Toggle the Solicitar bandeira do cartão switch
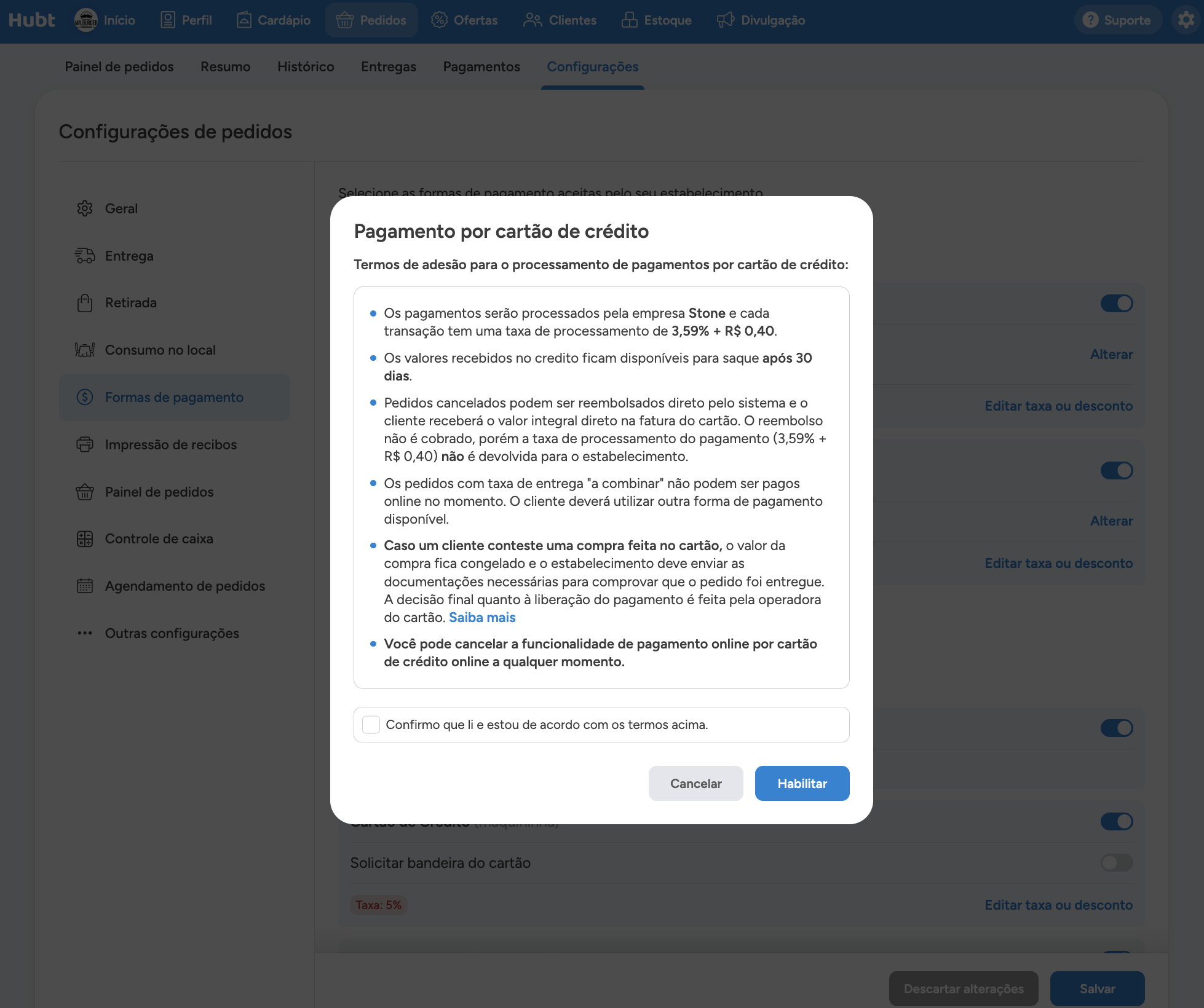The image size is (1204, 1008). [1117, 863]
